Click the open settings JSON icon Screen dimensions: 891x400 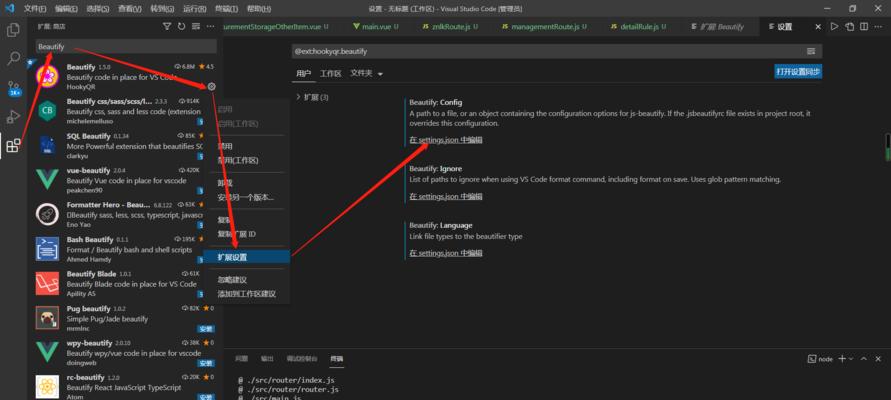click(849, 26)
